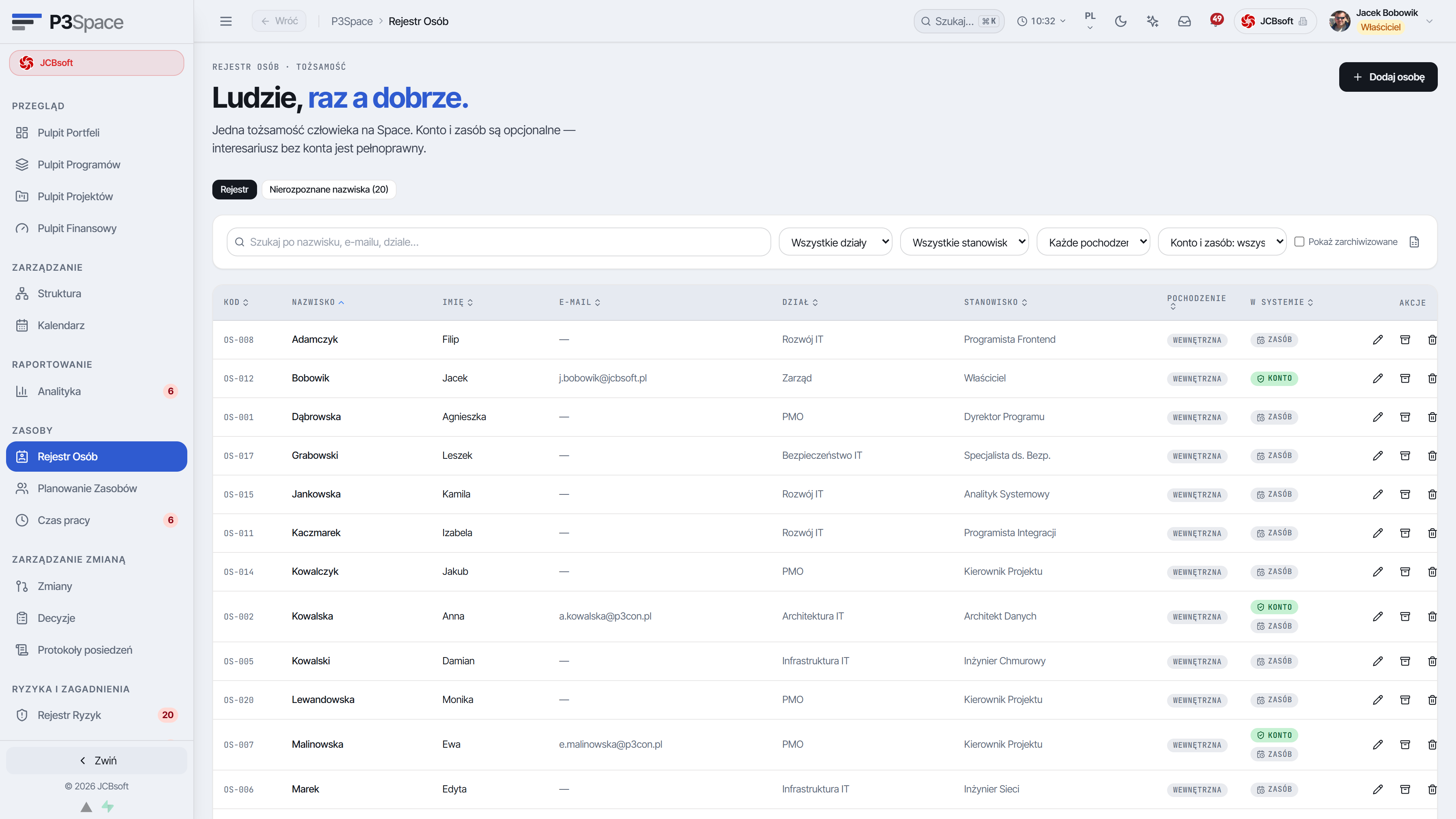Viewport: 1456px width, 819px height.
Task: Expand the PL language selector
Action: click(x=1090, y=21)
